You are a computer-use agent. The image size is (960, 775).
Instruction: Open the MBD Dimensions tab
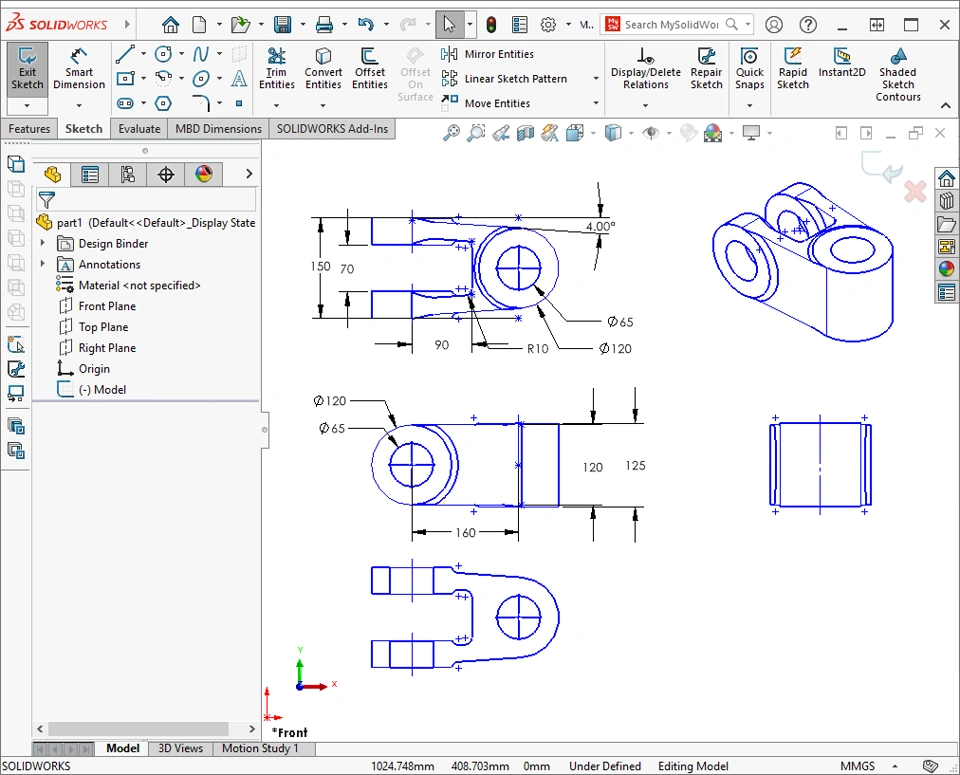tap(218, 129)
